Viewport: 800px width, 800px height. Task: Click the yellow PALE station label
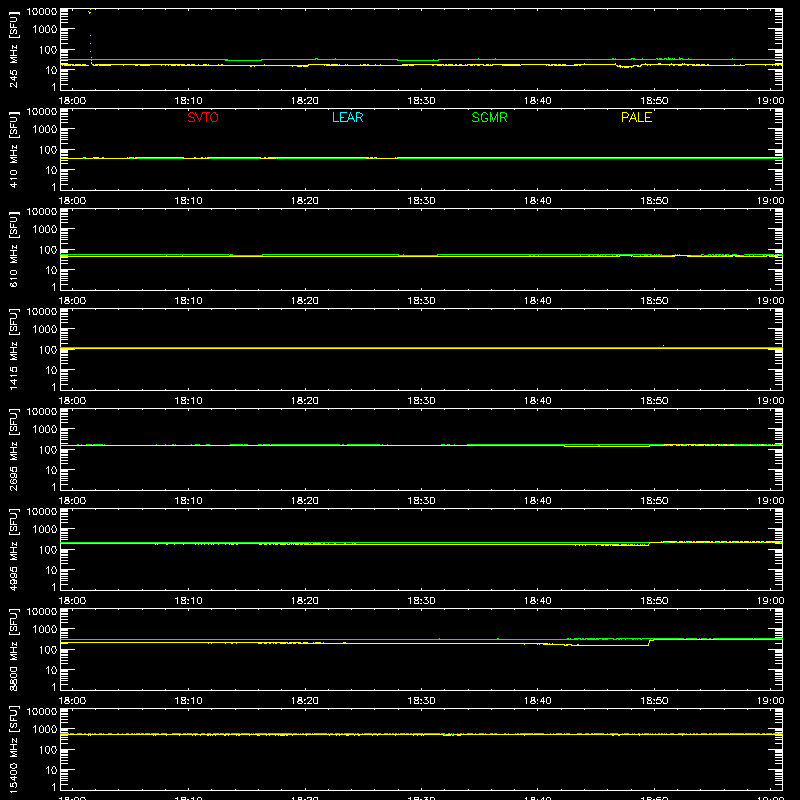636,117
